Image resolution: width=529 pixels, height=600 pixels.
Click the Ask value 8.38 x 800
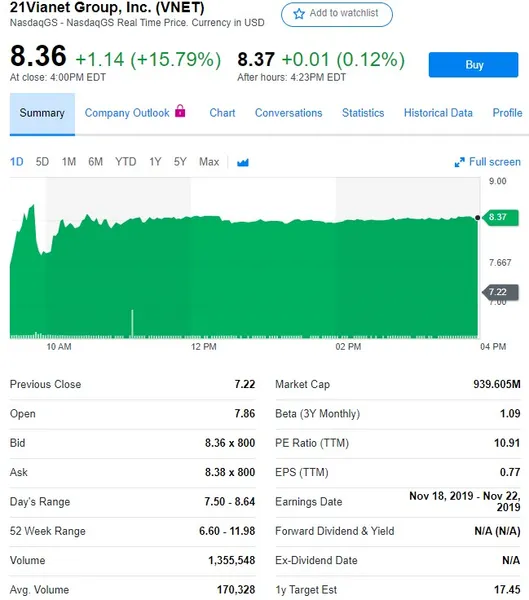(x=230, y=472)
